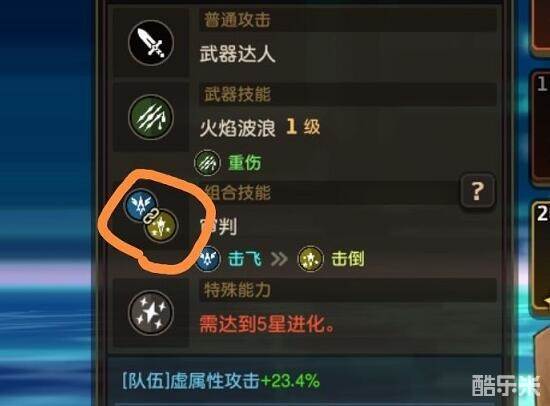The height and width of the screenshot is (406, 550).
Task: Tap the small 重伤 status icon
Action: [x=207, y=163]
